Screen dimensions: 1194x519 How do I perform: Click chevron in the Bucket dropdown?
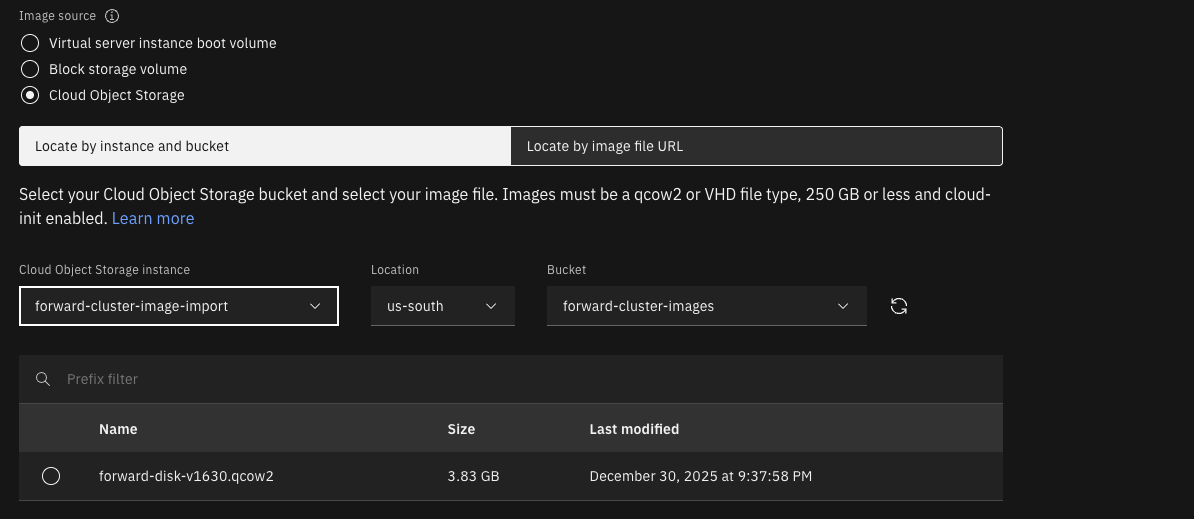coord(843,306)
